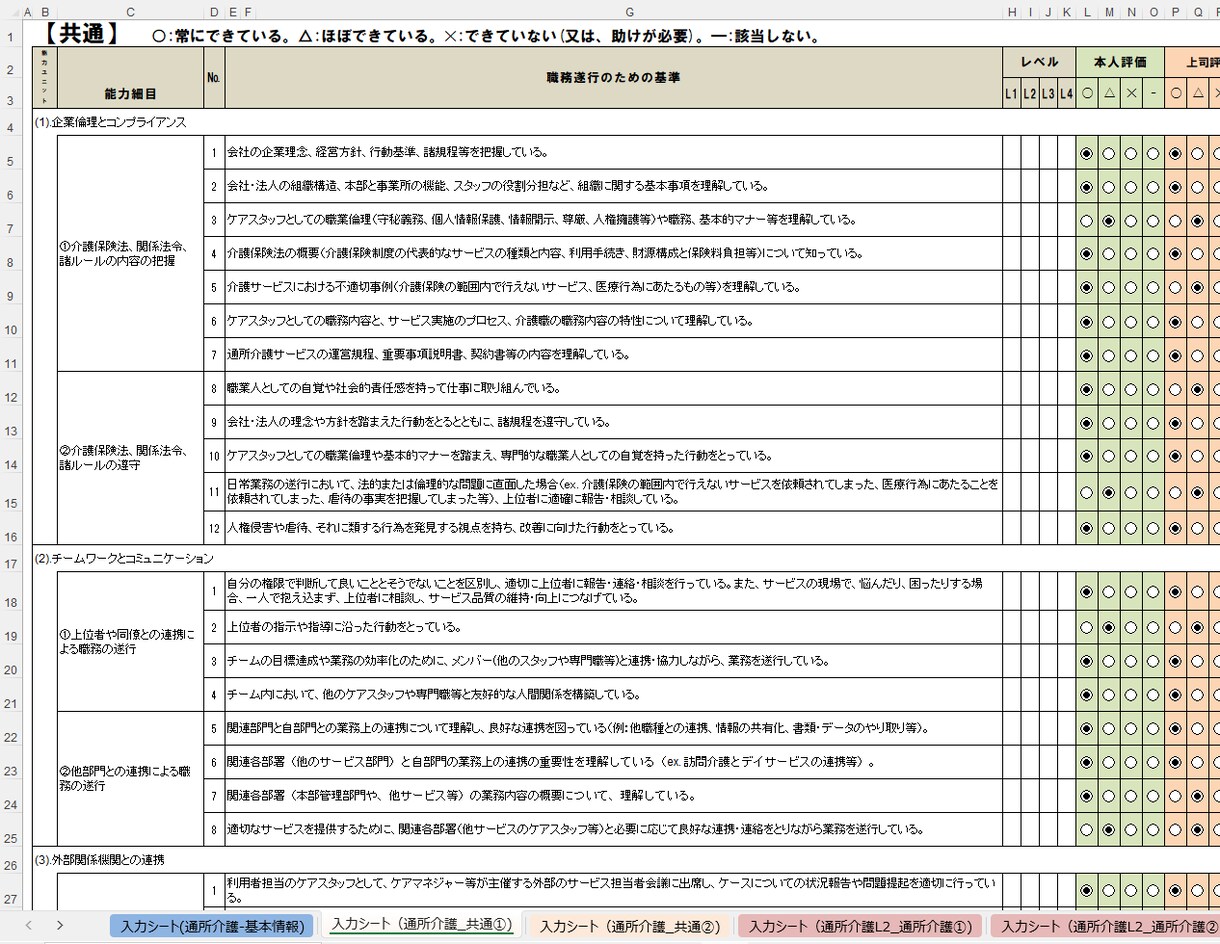The width and height of the screenshot is (1220, 944).
Task: Select cell ①上位者や同僚との連携による職務の遂行
Action: click(x=130, y=642)
